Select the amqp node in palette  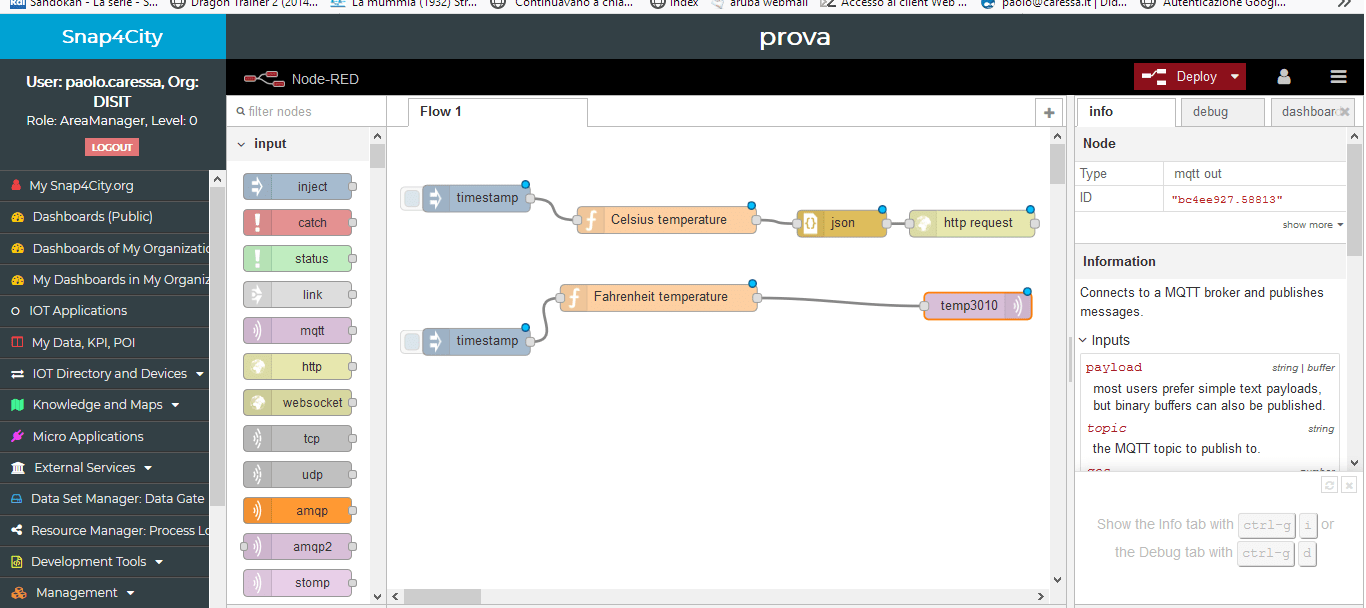click(x=298, y=511)
